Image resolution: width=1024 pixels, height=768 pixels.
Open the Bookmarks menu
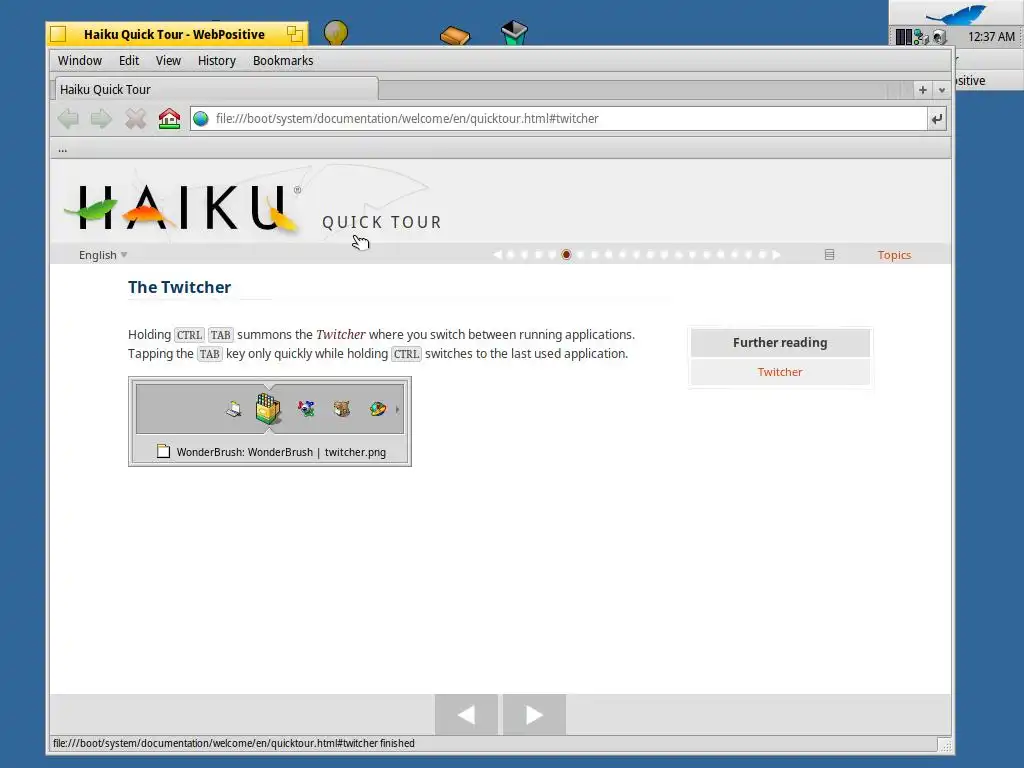(x=283, y=61)
